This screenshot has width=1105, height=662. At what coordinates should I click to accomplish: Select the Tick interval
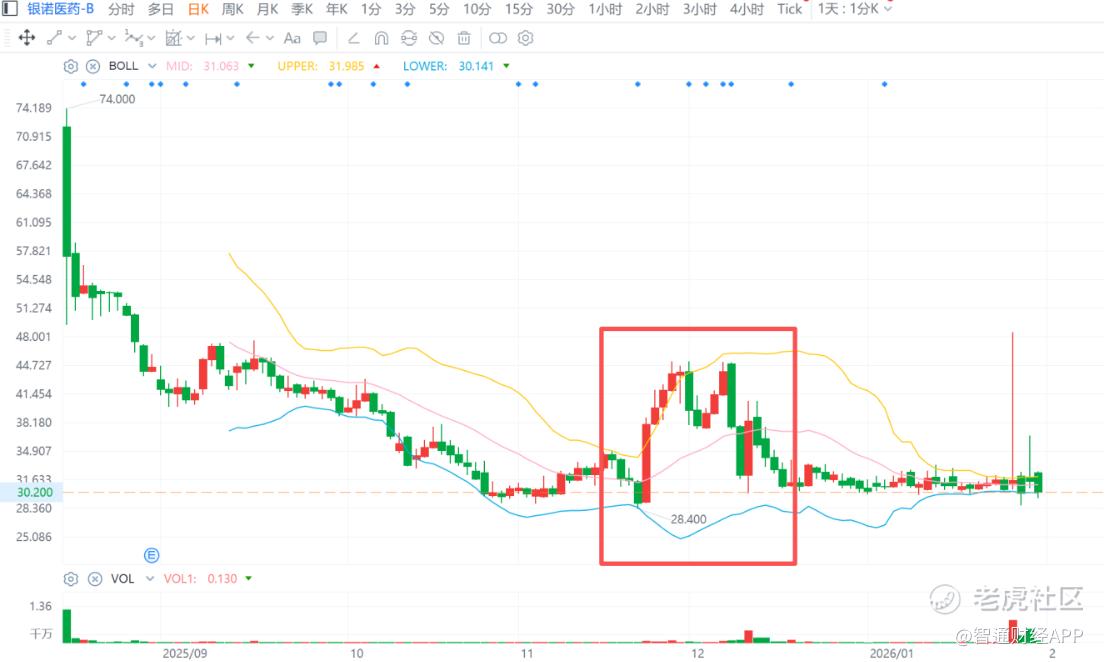tap(789, 9)
